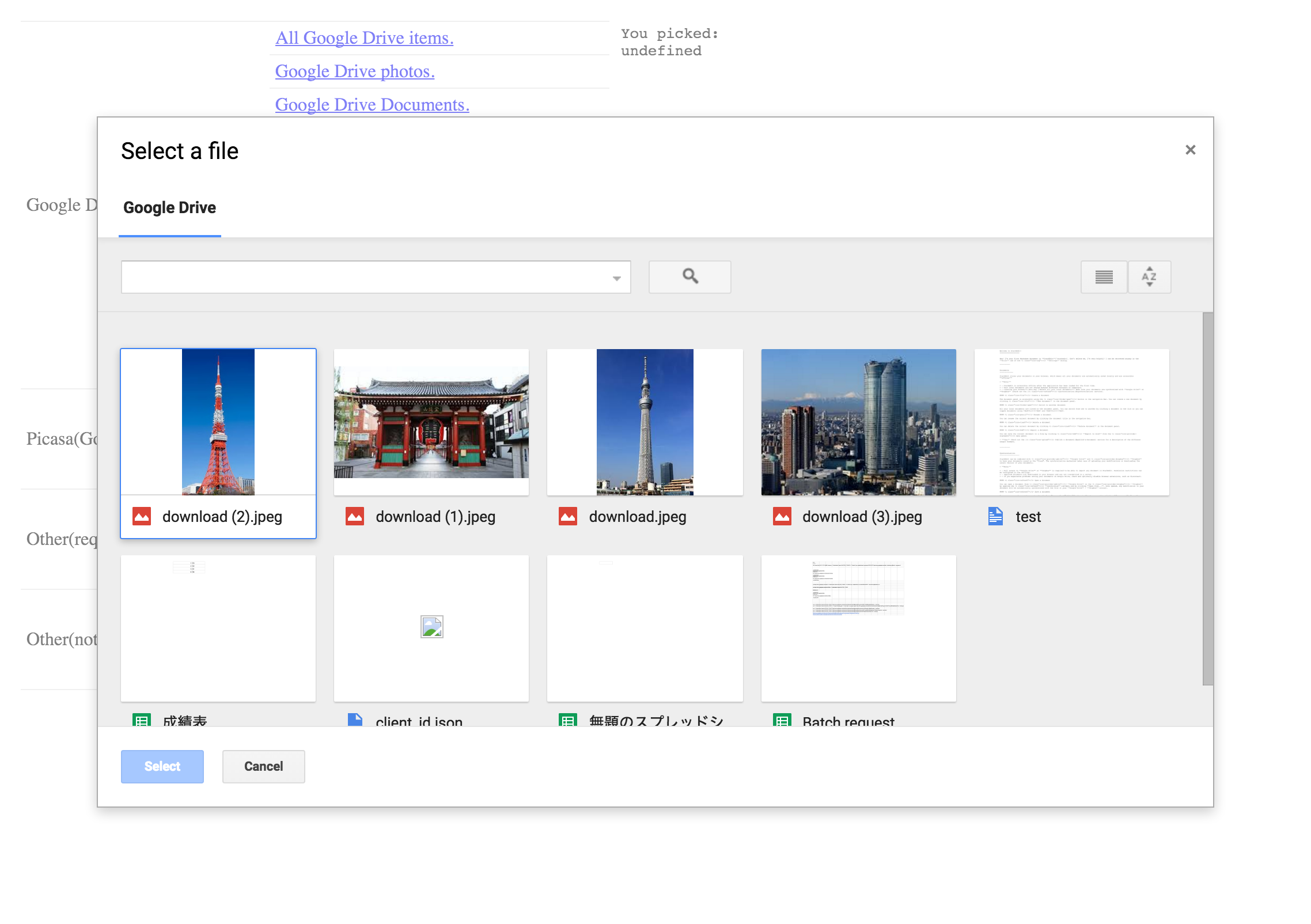
Task: Click the blue file icon beside client_id.json
Action: (355, 721)
